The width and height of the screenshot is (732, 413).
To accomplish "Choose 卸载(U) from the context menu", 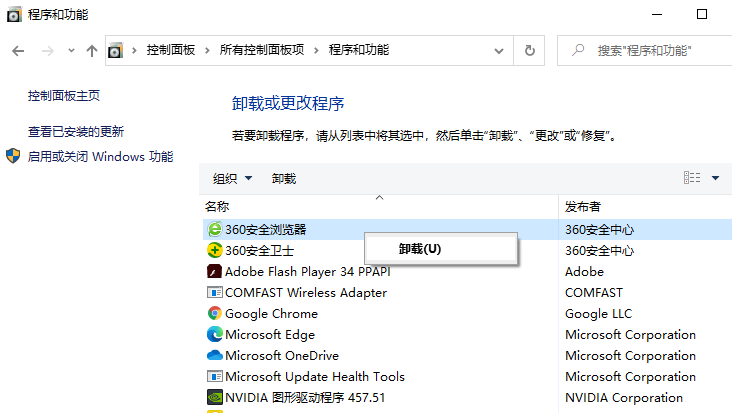I will pos(420,248).
